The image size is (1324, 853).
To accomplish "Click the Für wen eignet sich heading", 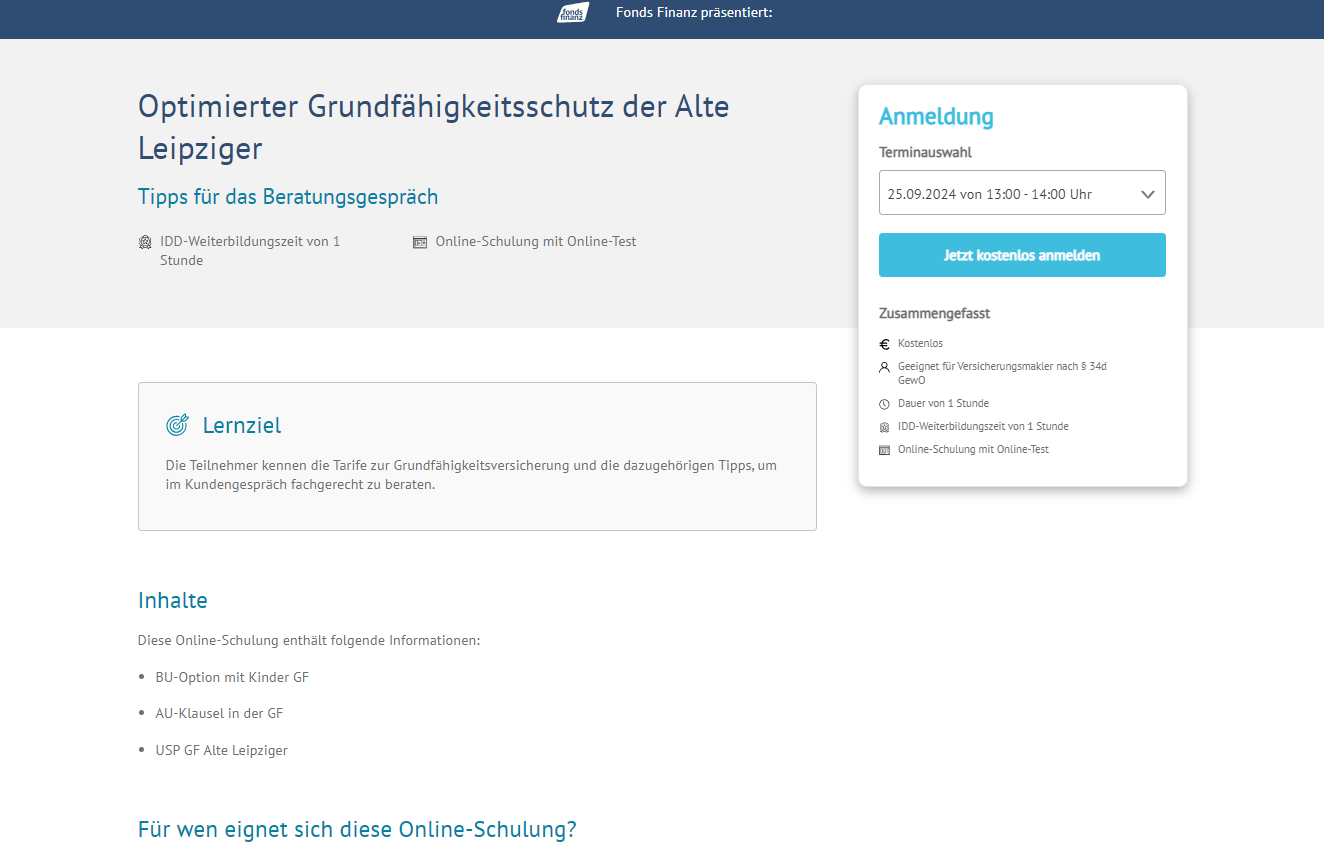I will click(x=357, y=830).
